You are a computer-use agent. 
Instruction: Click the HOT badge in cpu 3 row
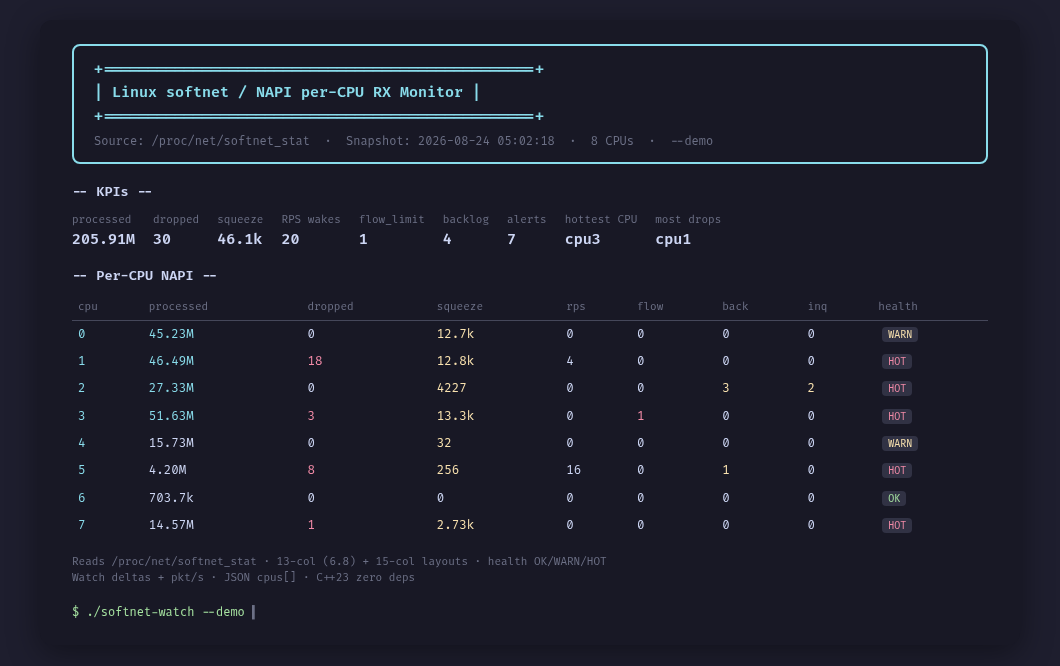(897, 416)
